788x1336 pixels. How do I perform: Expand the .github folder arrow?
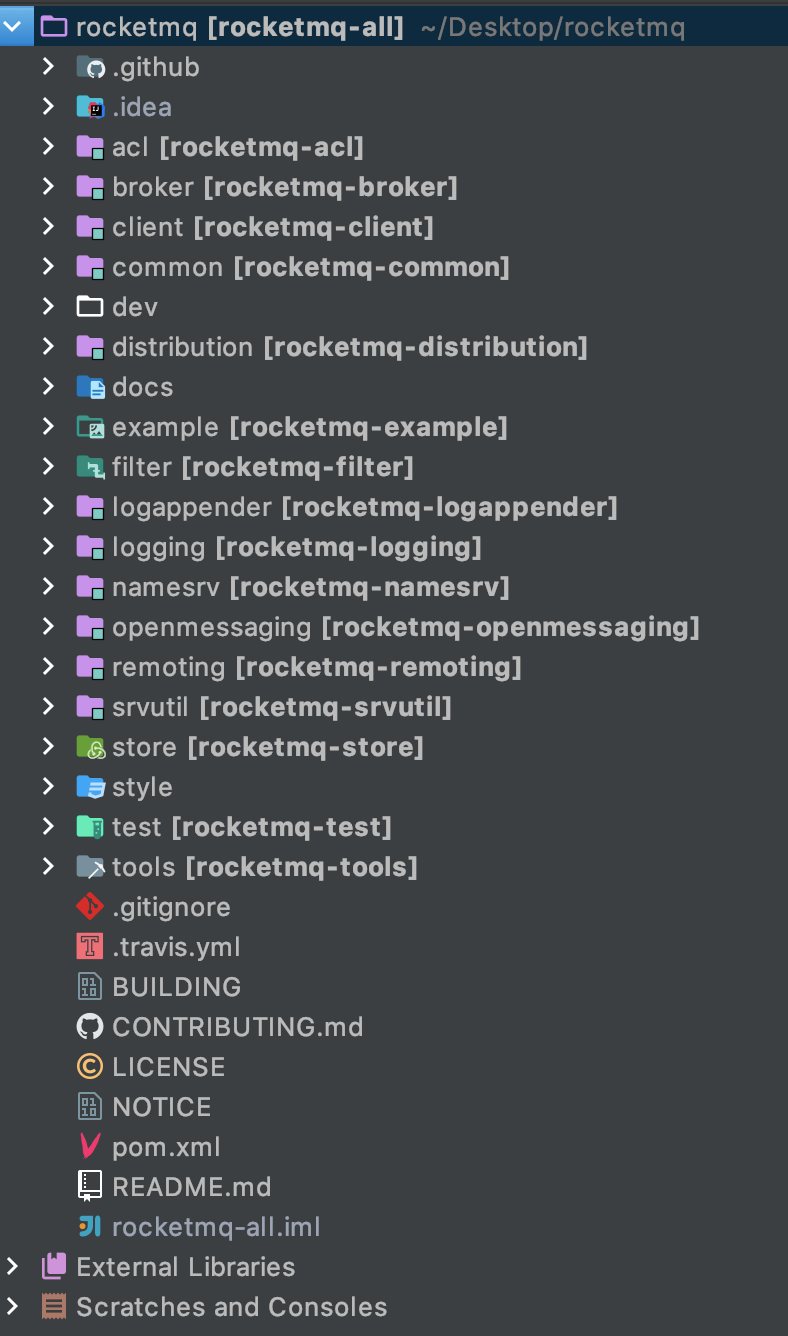47,67
